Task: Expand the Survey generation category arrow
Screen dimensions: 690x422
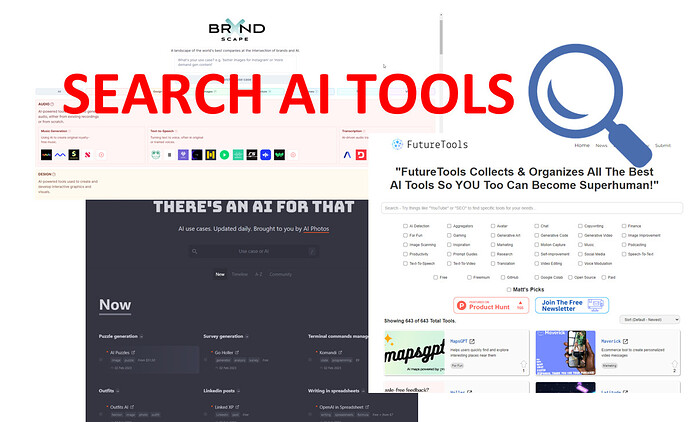Action: (247, 337)
